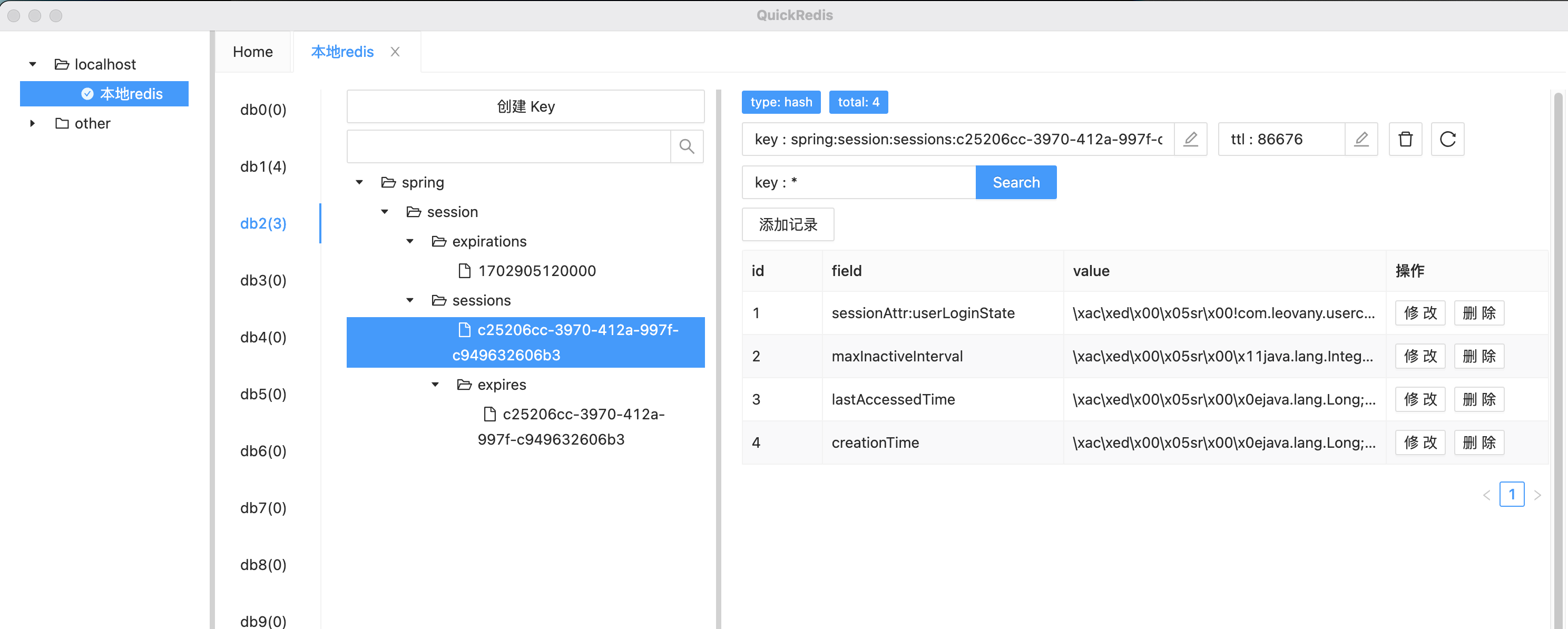
Task: Collapse the sessions tree node
Action: coord(410,300)
